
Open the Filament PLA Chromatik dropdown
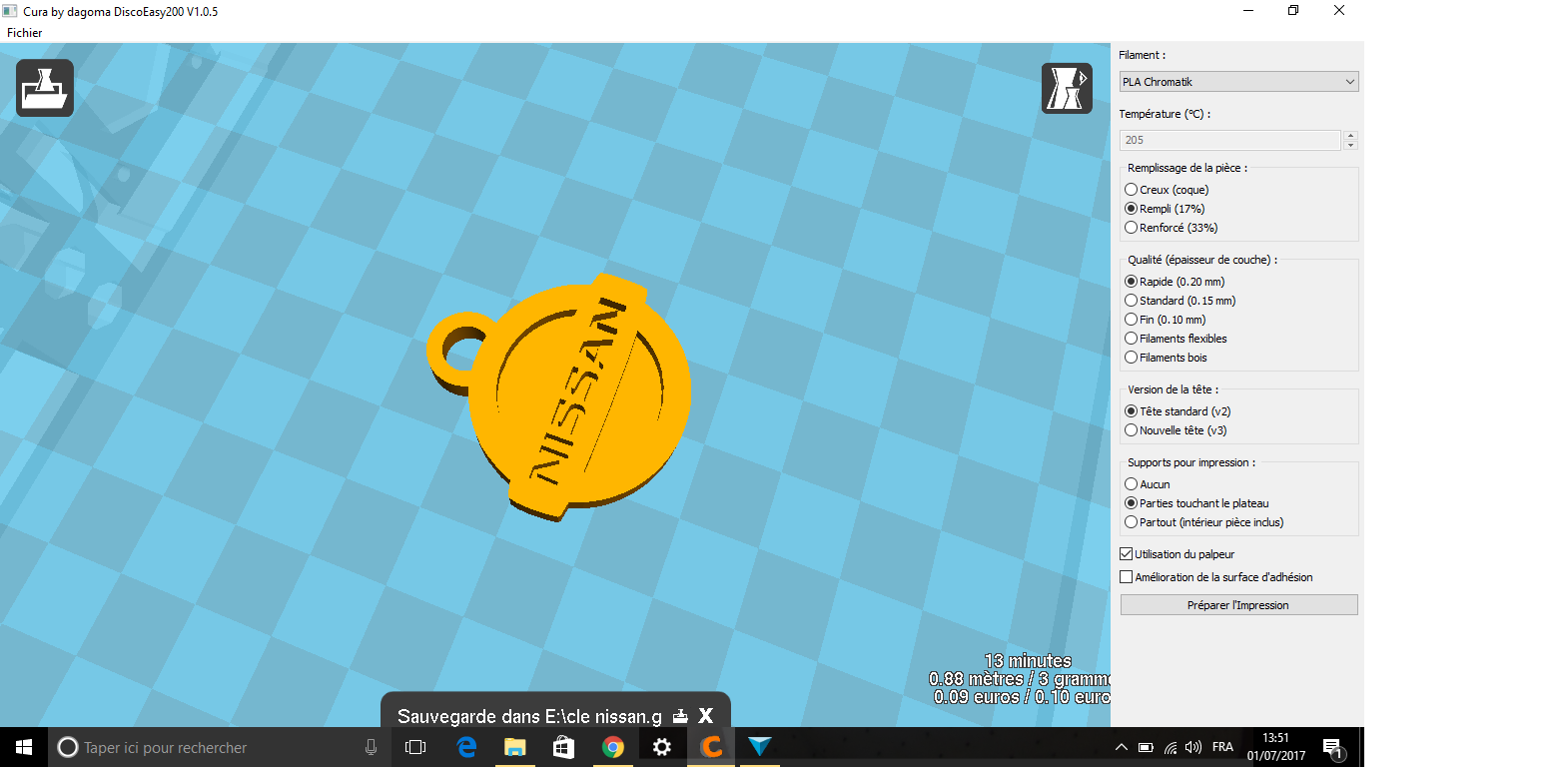[1238, 82]
